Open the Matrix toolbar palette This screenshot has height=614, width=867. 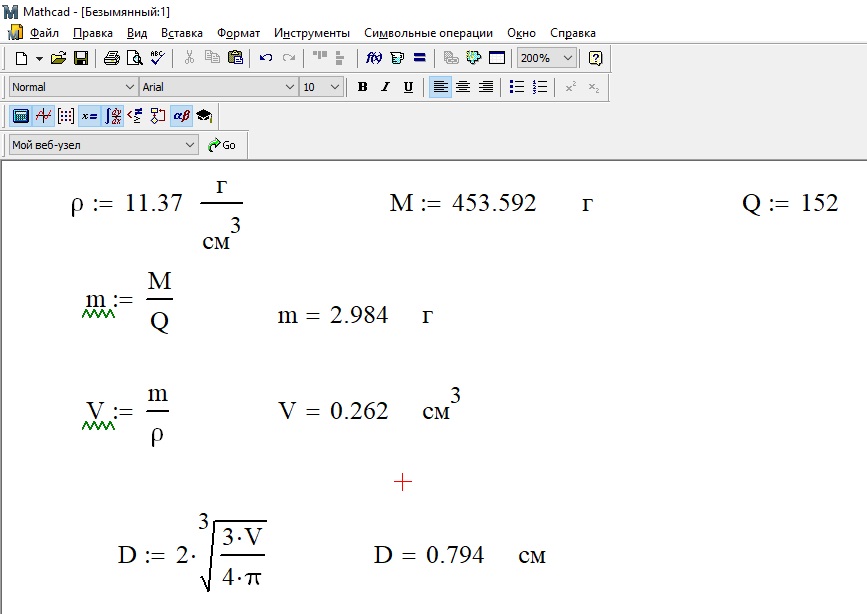[66, 116]
